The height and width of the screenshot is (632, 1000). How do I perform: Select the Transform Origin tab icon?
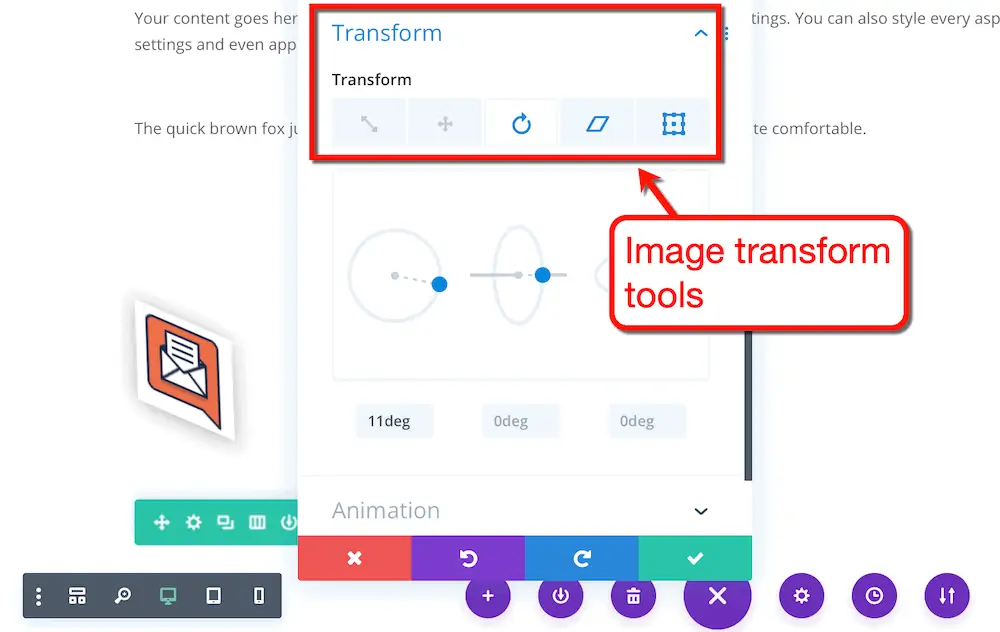coord(673,124)
